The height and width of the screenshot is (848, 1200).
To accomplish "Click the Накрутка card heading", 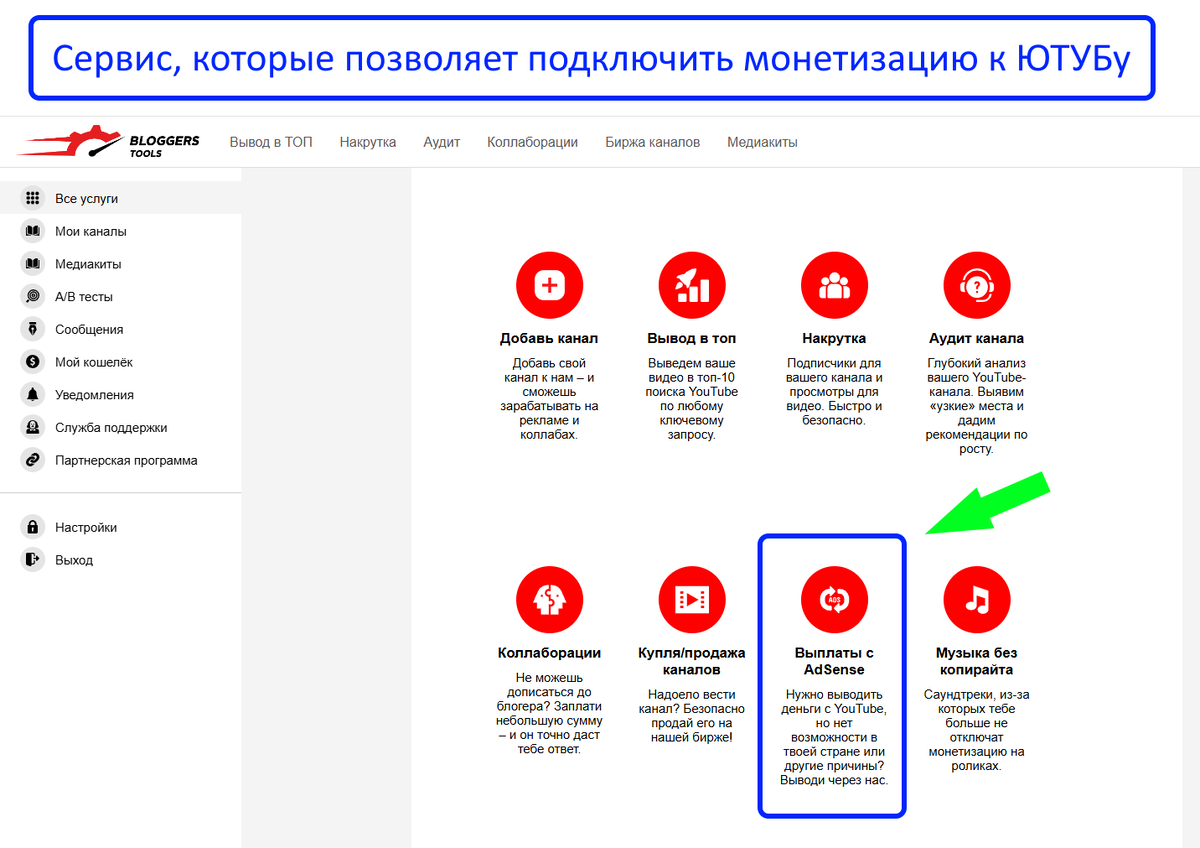I will click(x=834, y=339).
